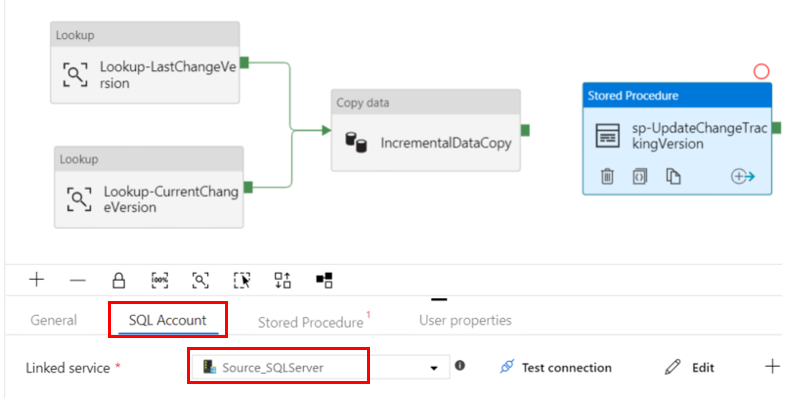Click the zoom to fit icon
798x398 pixels.
[201, 280]
